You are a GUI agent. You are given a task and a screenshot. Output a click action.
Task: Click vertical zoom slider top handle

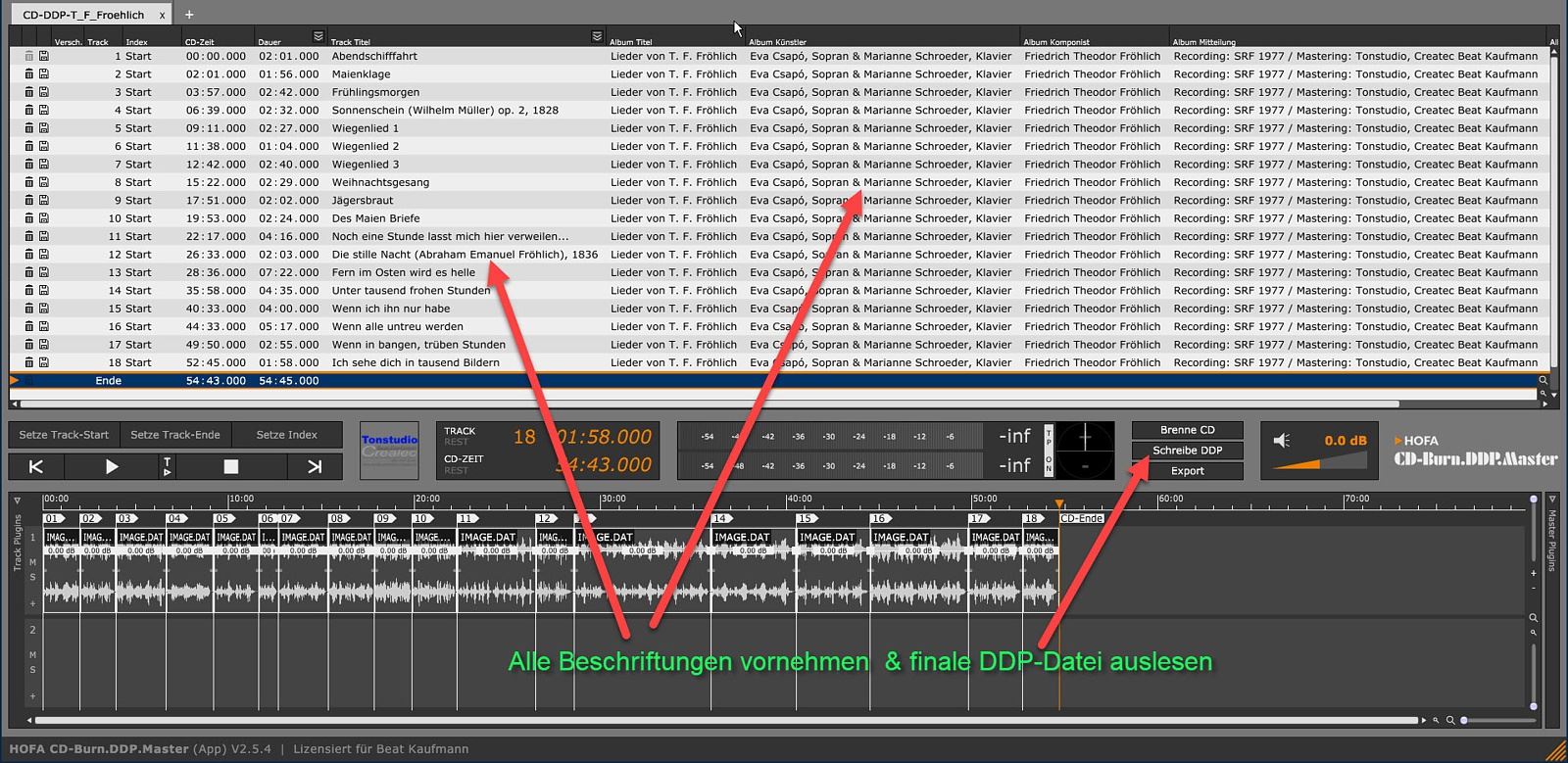(1534, 500)
